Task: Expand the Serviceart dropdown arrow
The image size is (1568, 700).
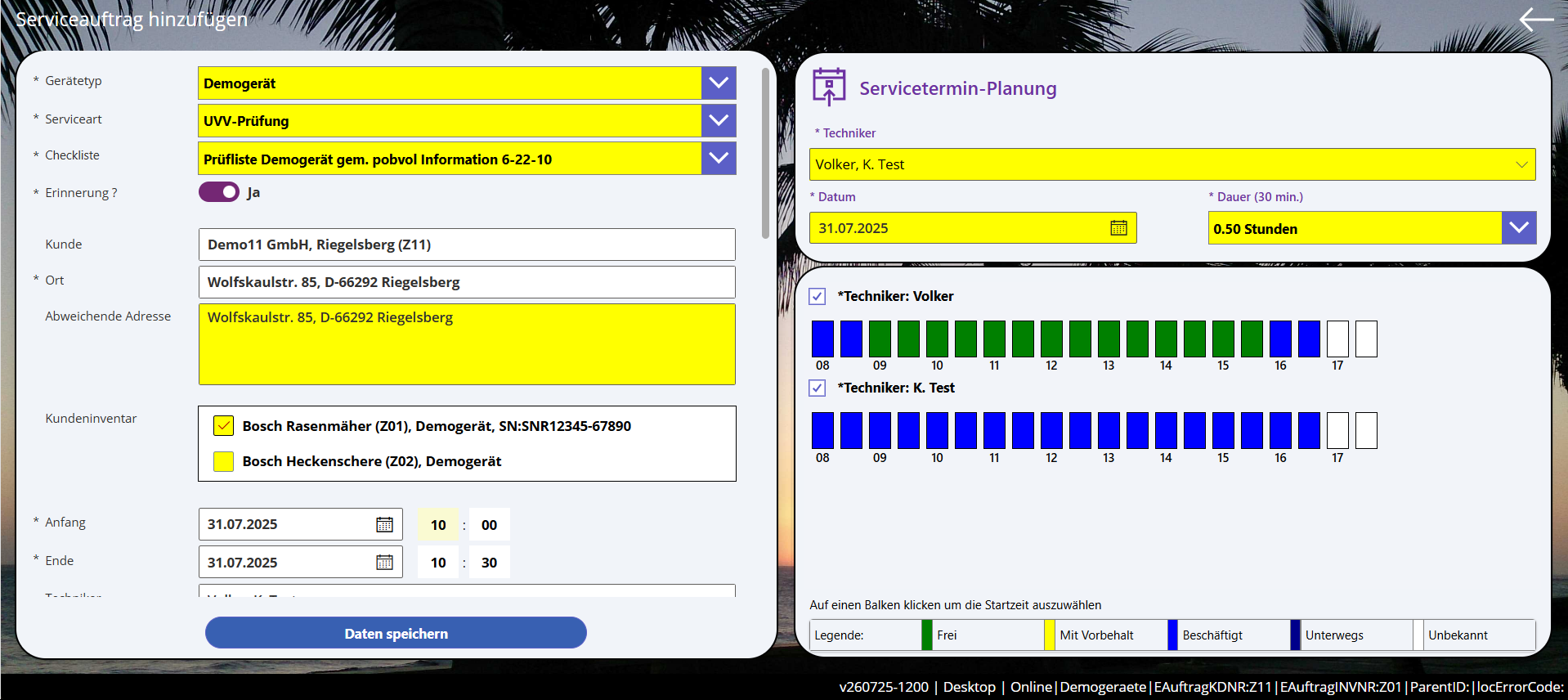Action: tap(719, 120)
